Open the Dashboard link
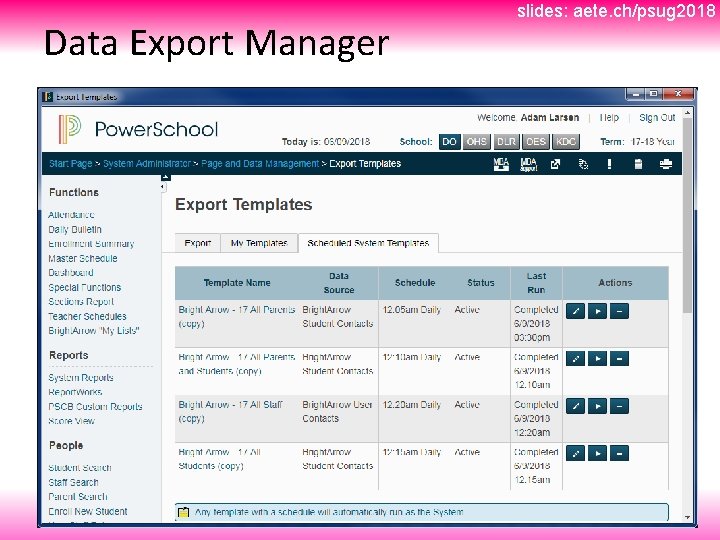 pyautogui.click(x=71, y=273)
